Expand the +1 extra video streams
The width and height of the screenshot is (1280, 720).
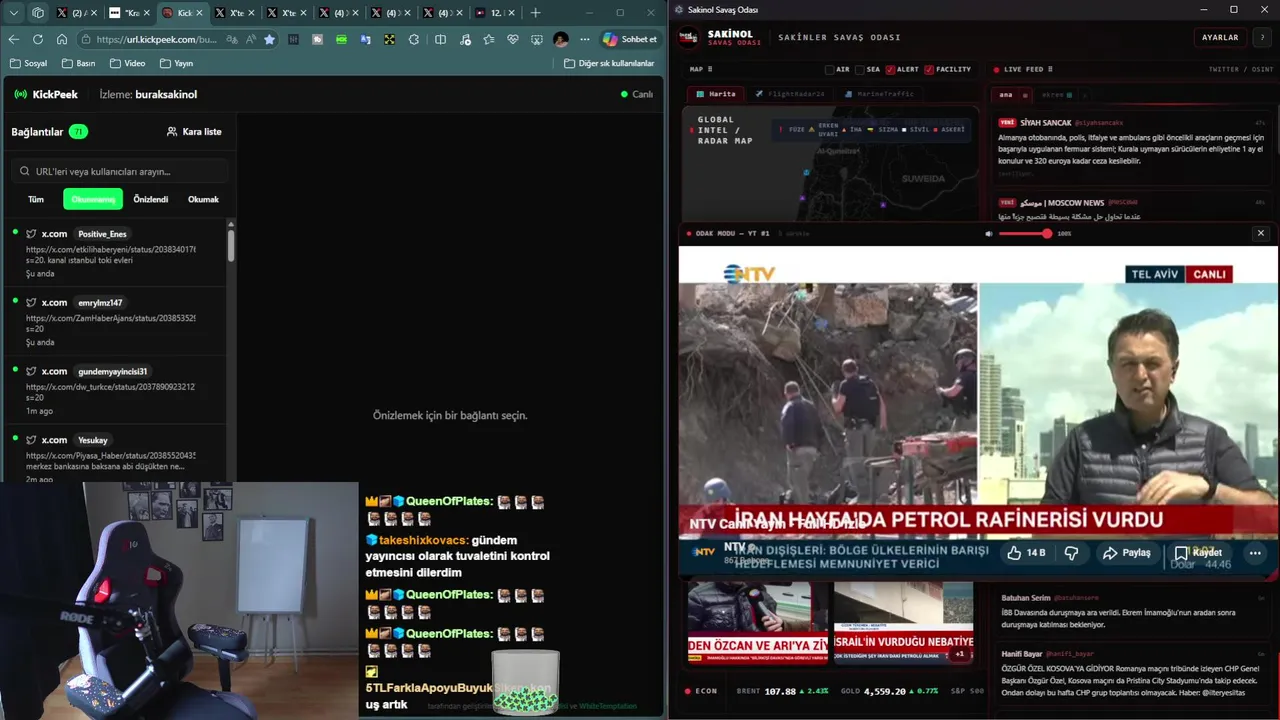coord(960,653)
